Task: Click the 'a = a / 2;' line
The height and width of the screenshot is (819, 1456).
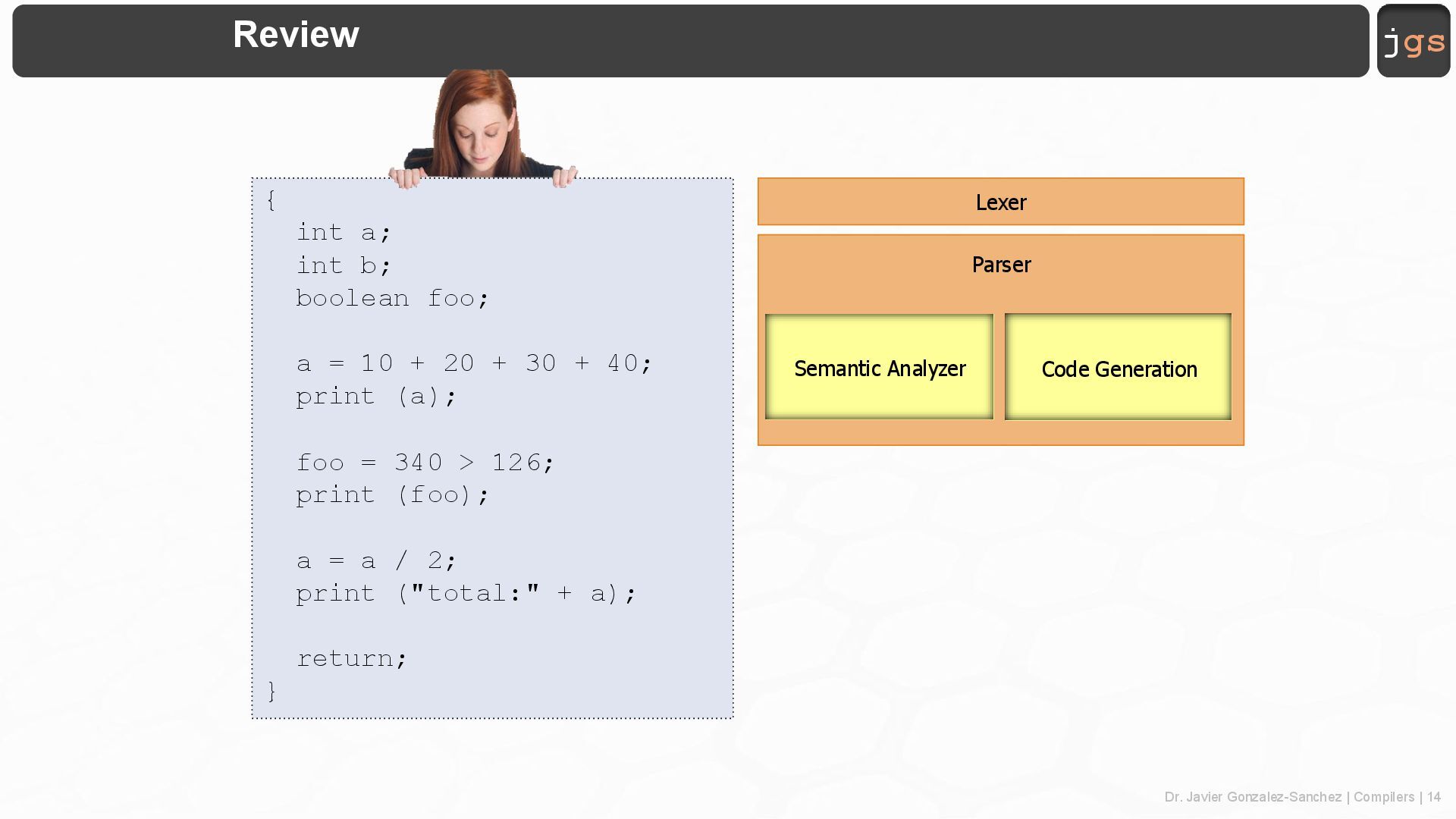Action: click(376, 561)
